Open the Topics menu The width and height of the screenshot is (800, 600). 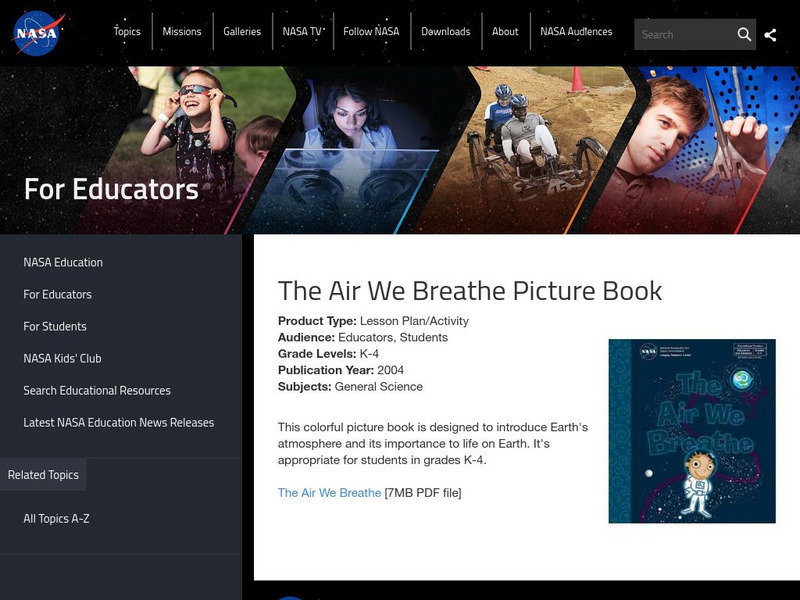click(x=127, y=31)
